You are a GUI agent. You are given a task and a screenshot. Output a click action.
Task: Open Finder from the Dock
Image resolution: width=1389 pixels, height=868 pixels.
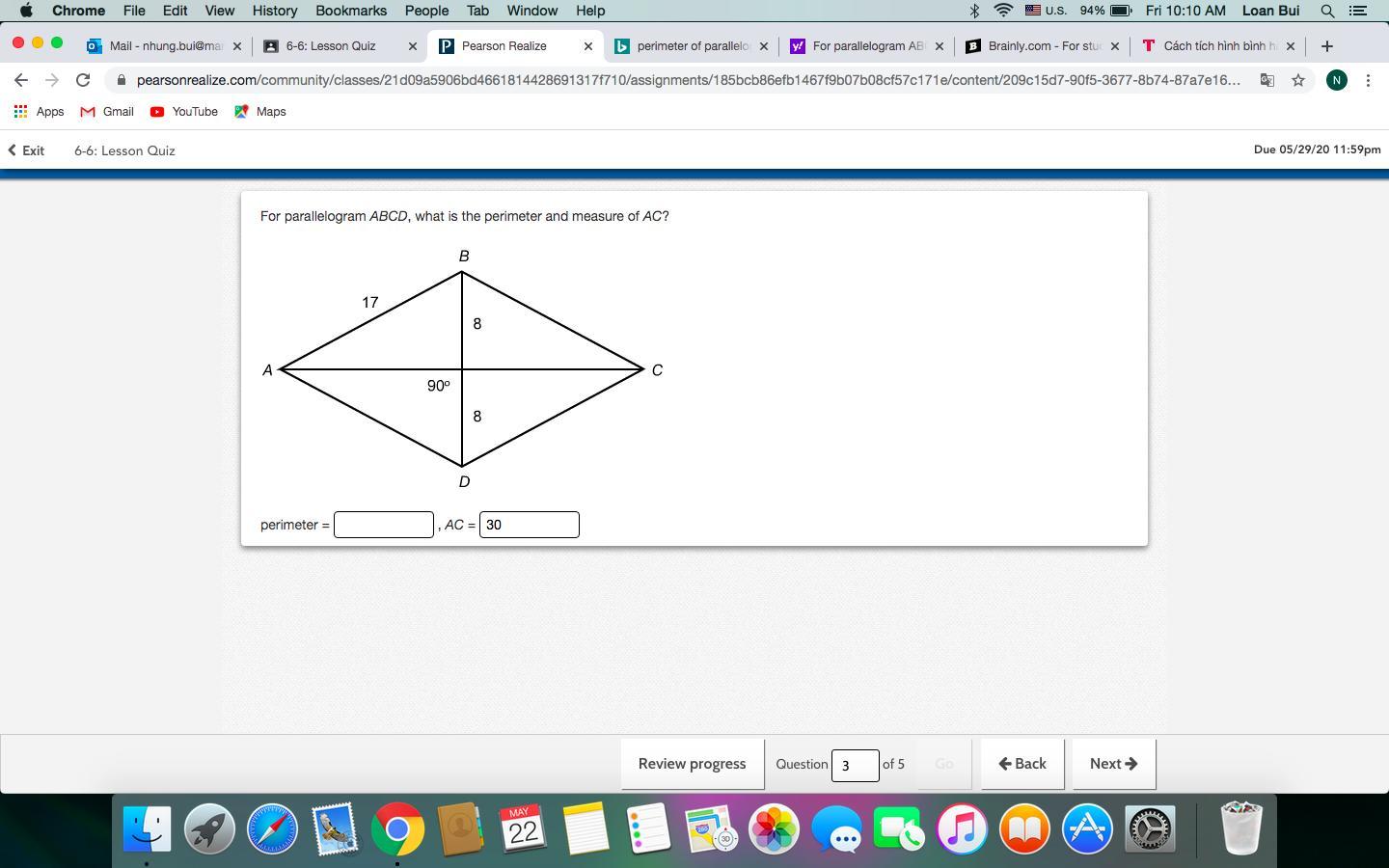[x=147, y=828]
